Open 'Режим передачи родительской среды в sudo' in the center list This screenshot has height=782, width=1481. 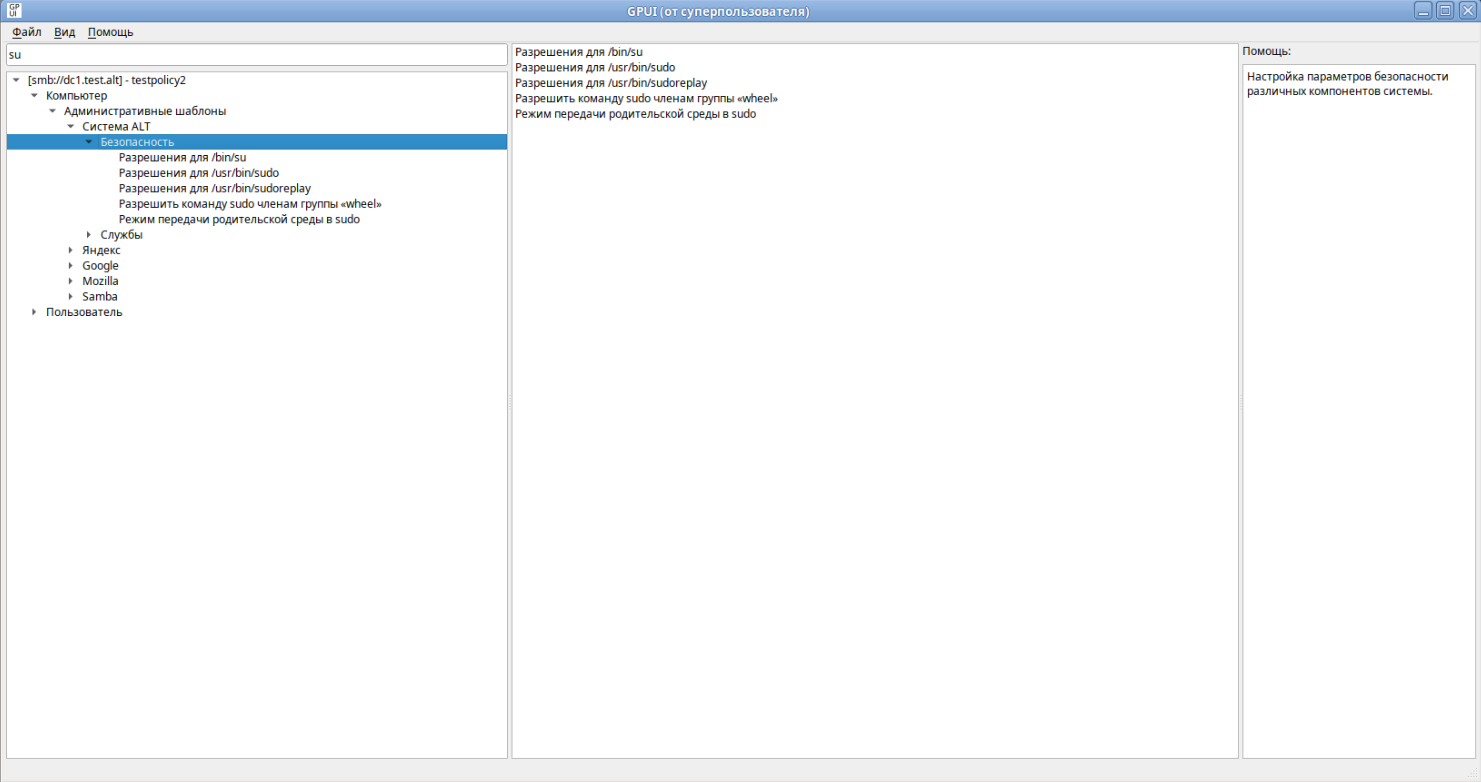[x=635, y=114]
